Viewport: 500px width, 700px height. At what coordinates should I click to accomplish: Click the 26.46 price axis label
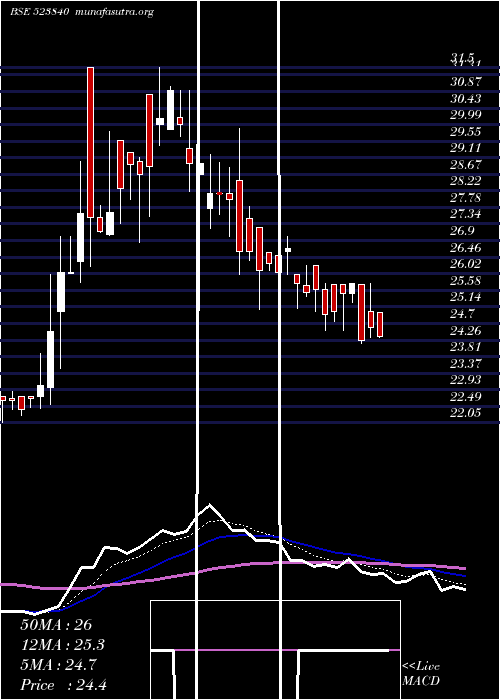pyautogui.click(x=466, y=247)
